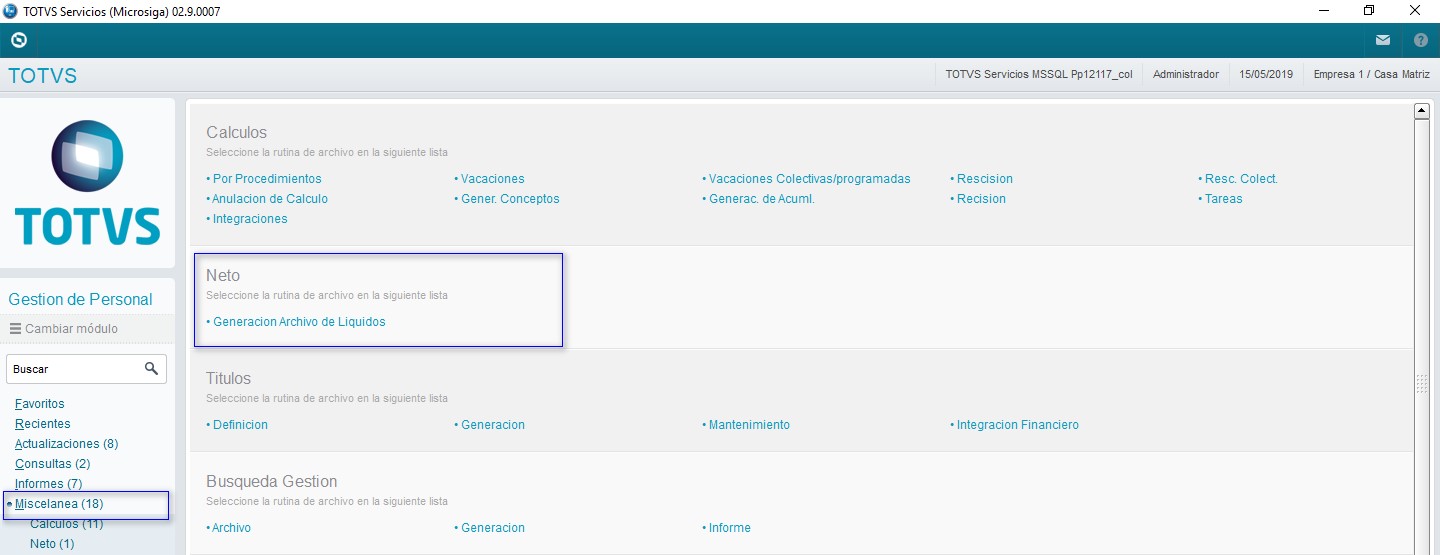Expand Informes (7) menu
Screen dimensions: 1440x555
click(49, 484)
